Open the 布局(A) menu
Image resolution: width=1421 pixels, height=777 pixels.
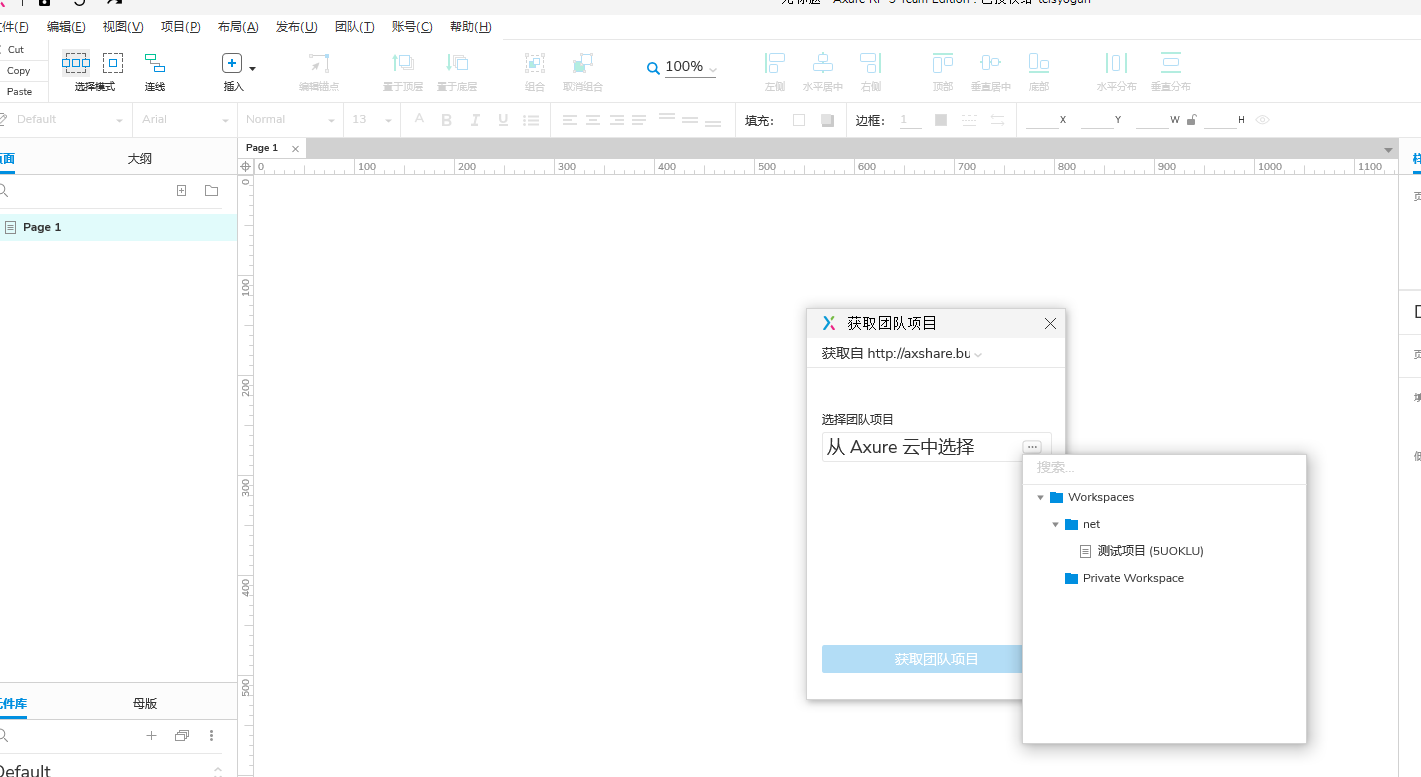pyautogui.click(x=238, y=27)
